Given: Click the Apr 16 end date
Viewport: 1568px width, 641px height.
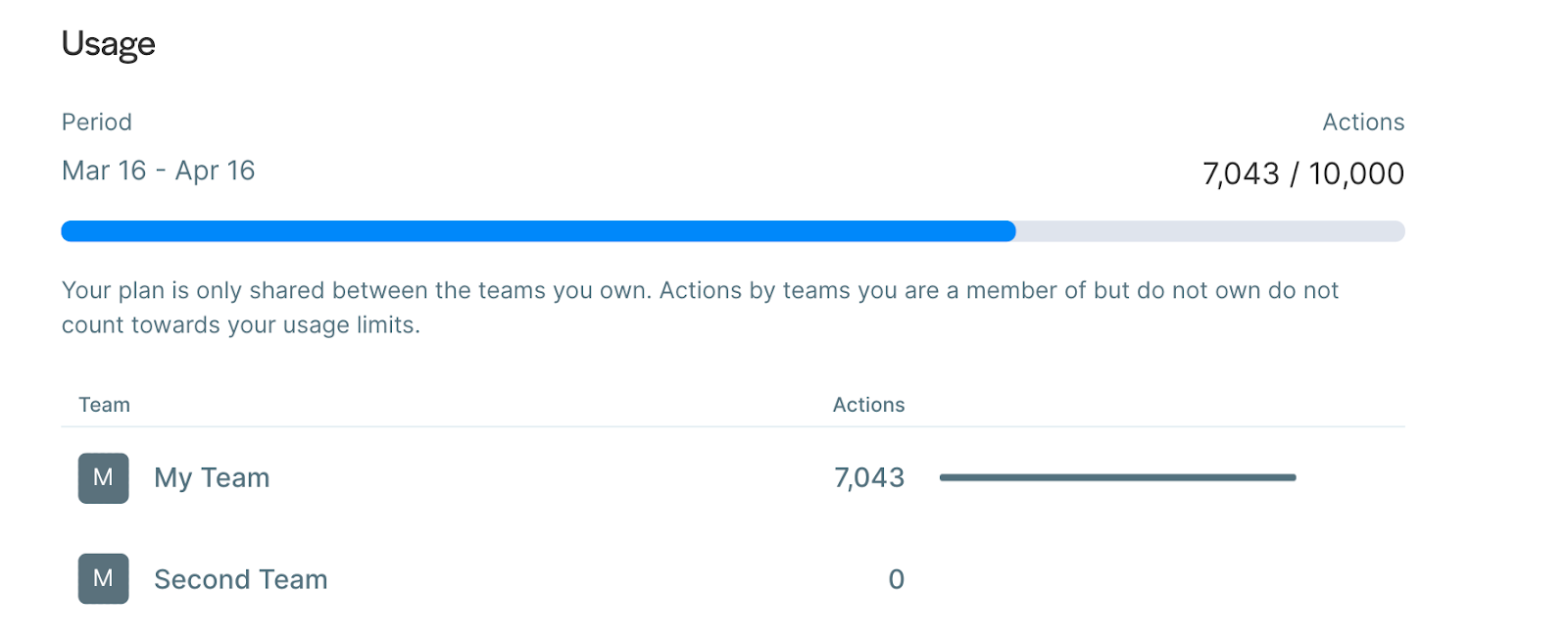Looking at the screenshot, I should 216,172.
